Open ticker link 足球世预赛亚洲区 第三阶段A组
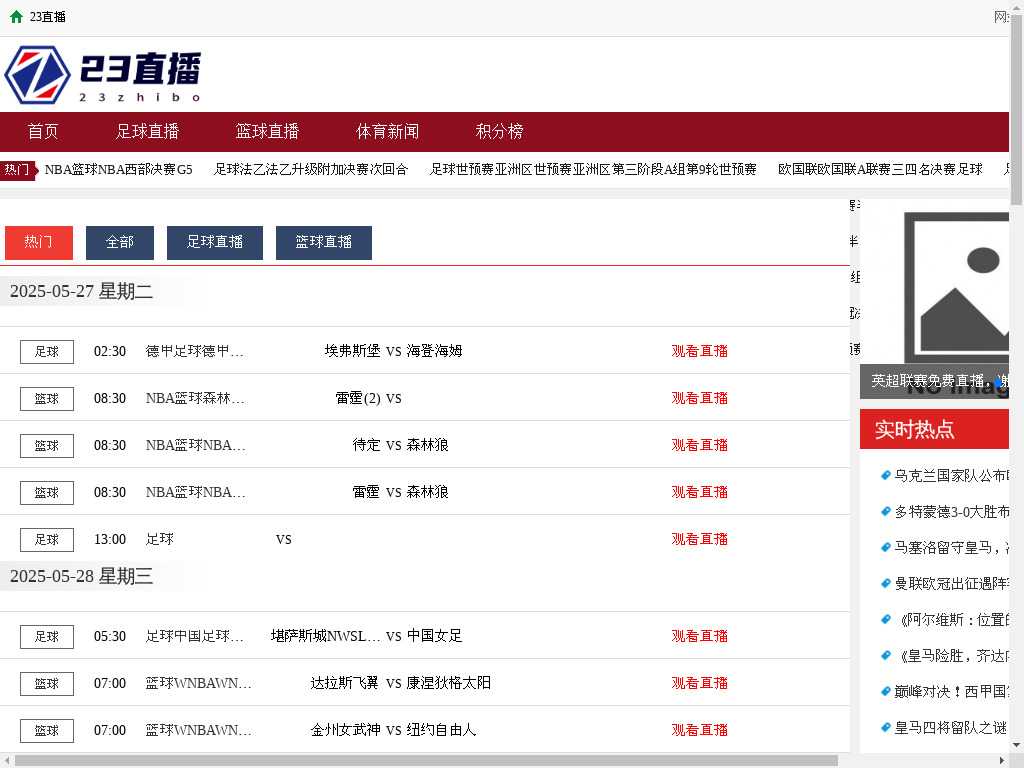Viewport: 1024px width, 768px height. pyautogui.click(x=593, y=170)
